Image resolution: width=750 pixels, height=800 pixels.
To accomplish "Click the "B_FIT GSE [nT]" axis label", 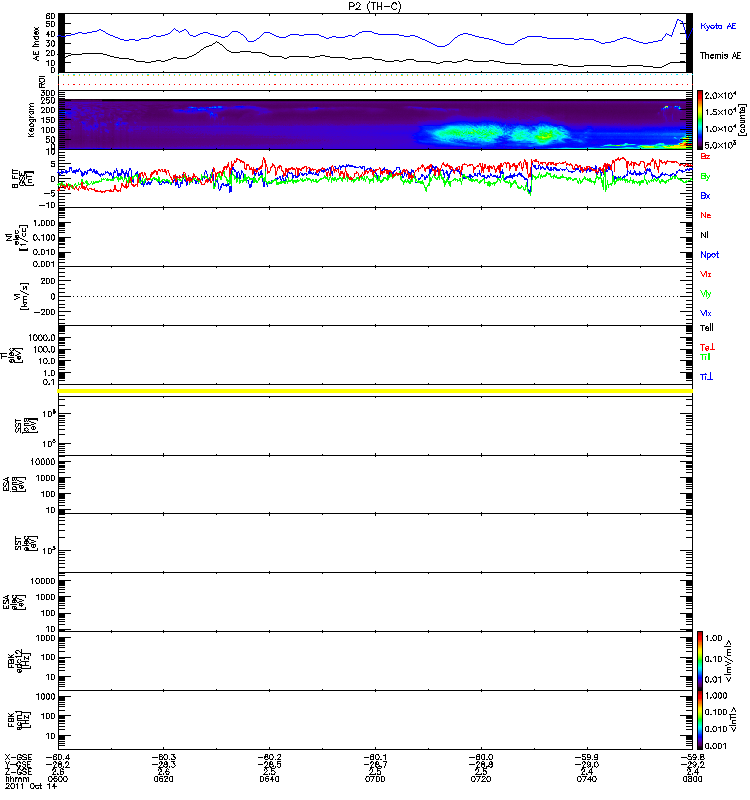I will (x=21, y=179).
